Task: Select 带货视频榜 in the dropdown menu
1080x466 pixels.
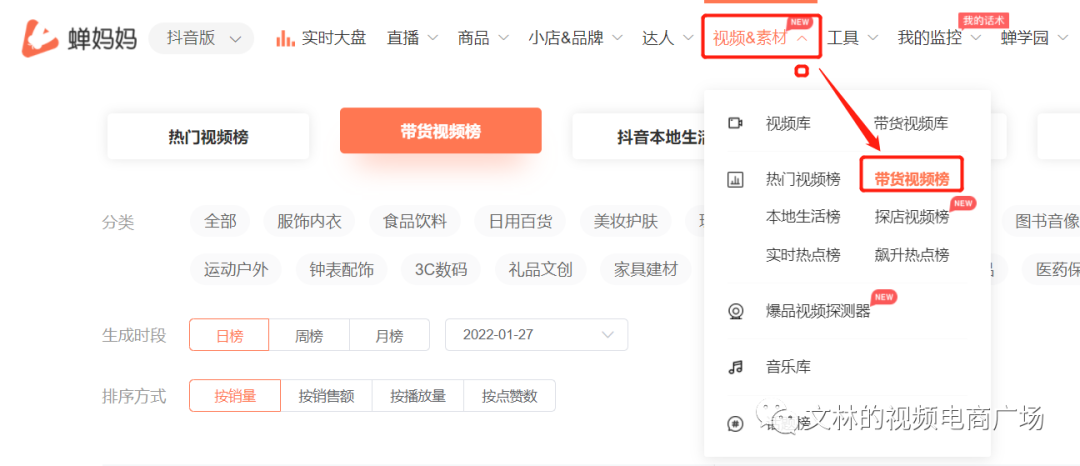Action: point(912,180)
